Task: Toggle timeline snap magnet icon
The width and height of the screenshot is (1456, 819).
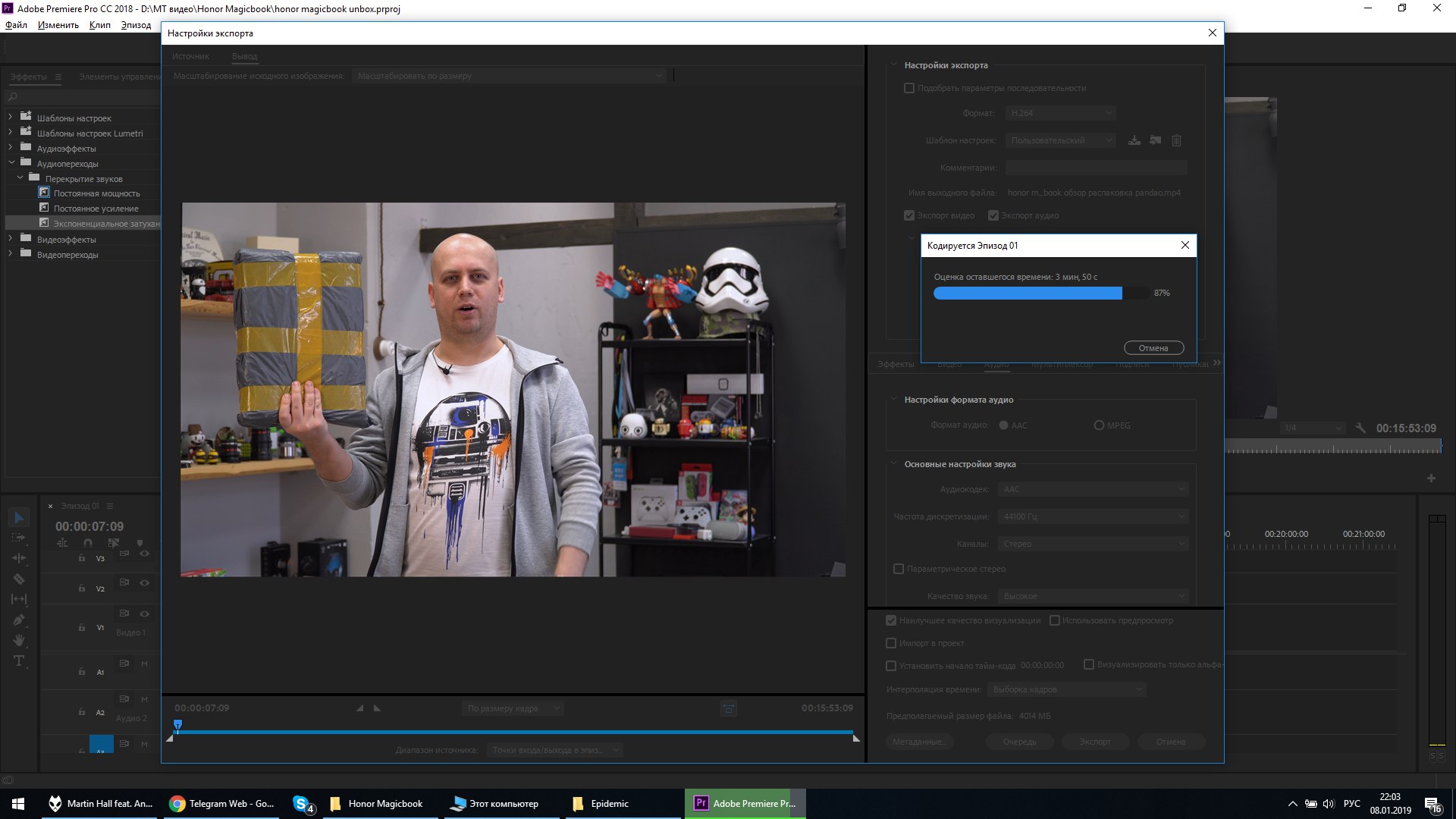Action: [x=88, y=543]
